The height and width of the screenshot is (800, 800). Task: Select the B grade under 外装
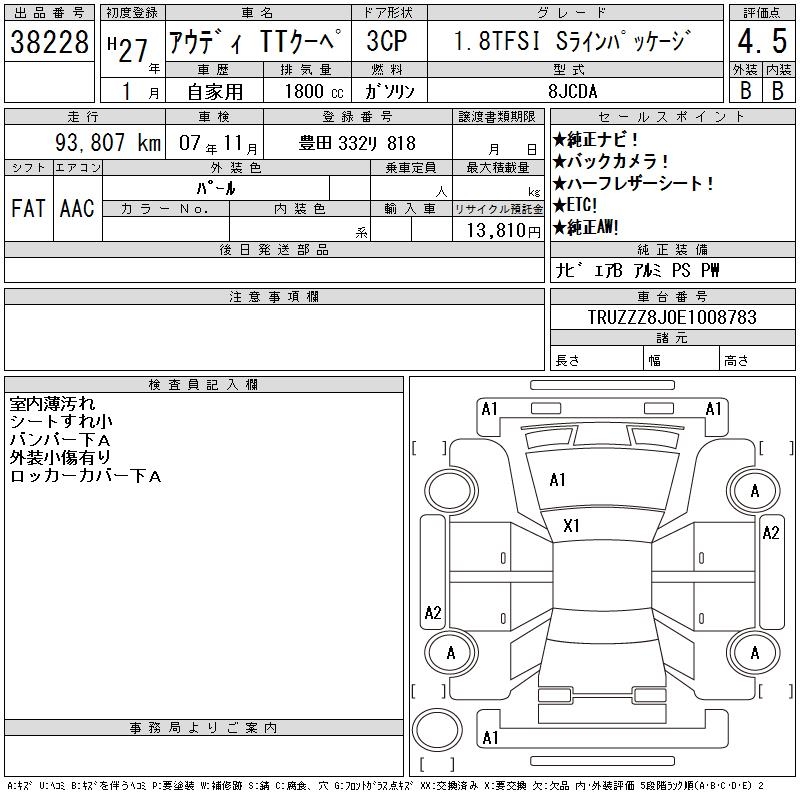[745, 90]
